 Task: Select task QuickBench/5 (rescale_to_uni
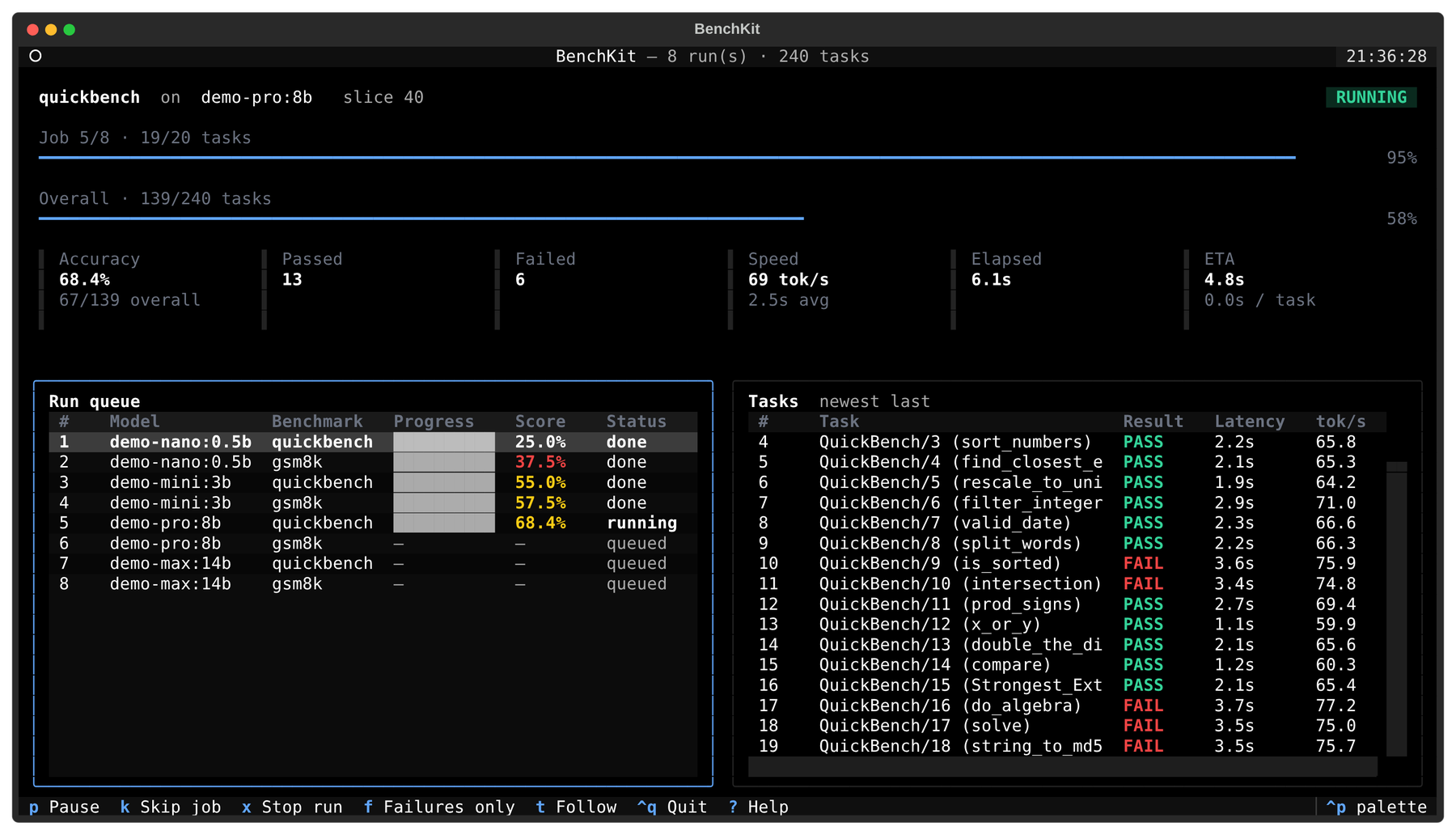tap(1067, 482)
